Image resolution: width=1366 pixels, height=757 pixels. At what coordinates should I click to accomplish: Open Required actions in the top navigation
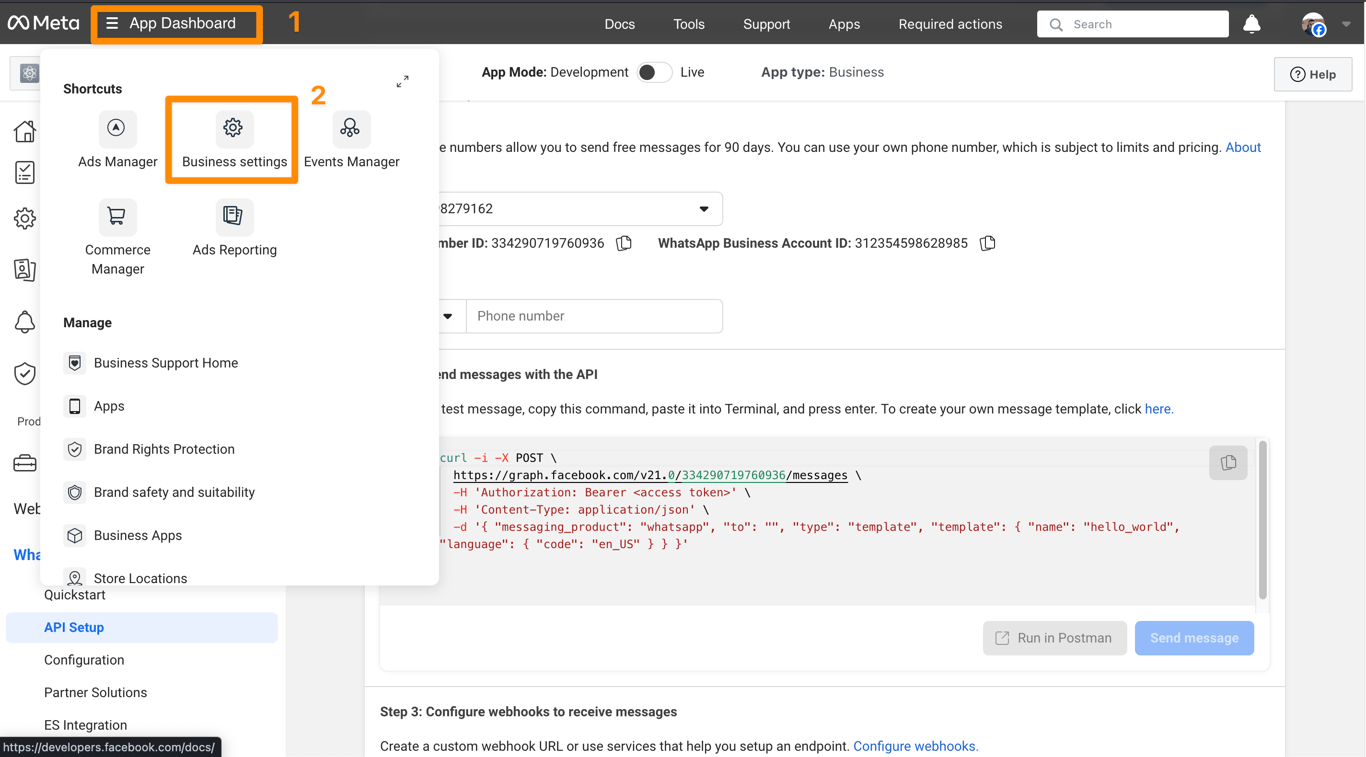point(950,24)
